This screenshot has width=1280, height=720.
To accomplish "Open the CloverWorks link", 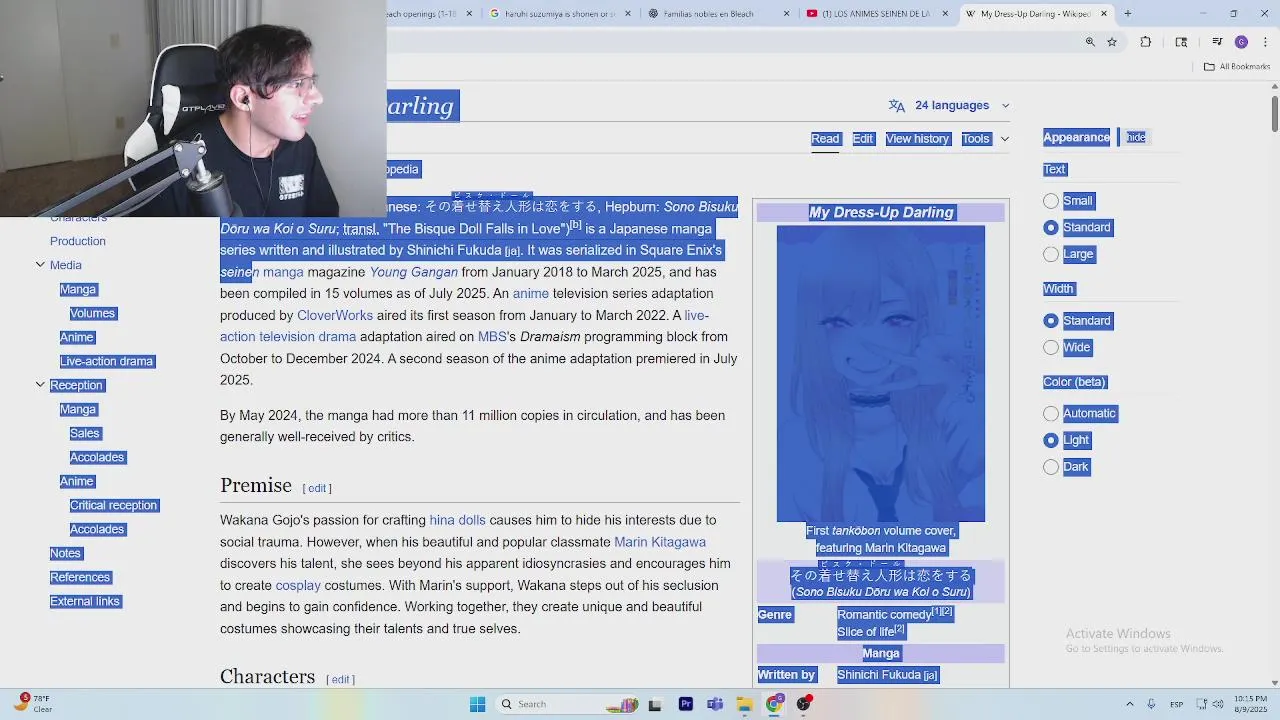I will pos(335,316).
